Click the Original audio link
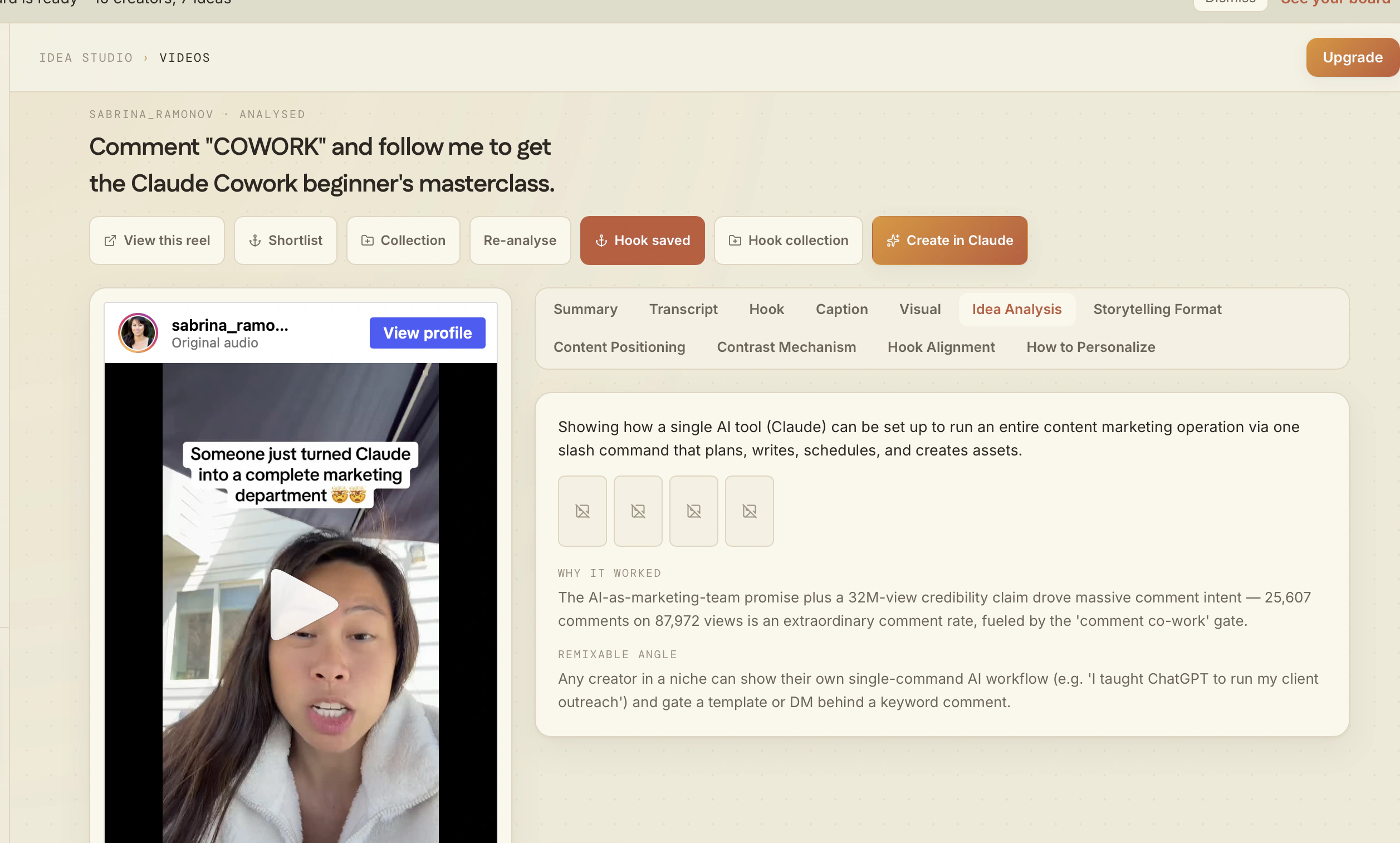 click(x=215, y=343)
